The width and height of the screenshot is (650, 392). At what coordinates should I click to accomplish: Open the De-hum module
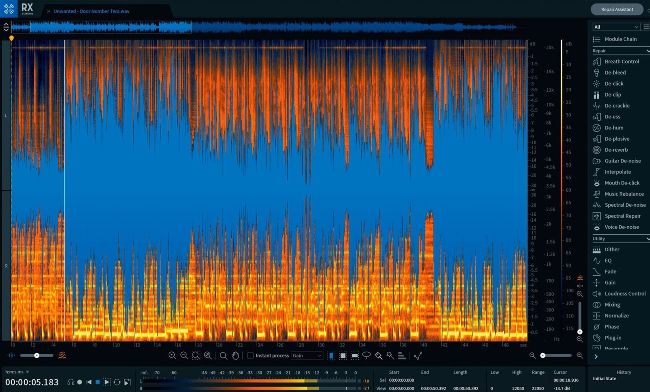tap(614, 128)
